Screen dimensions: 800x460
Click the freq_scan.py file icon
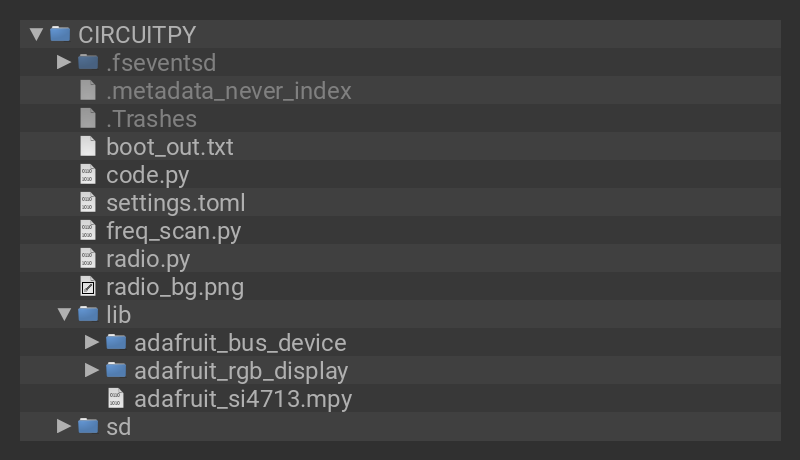click(88, 230)
